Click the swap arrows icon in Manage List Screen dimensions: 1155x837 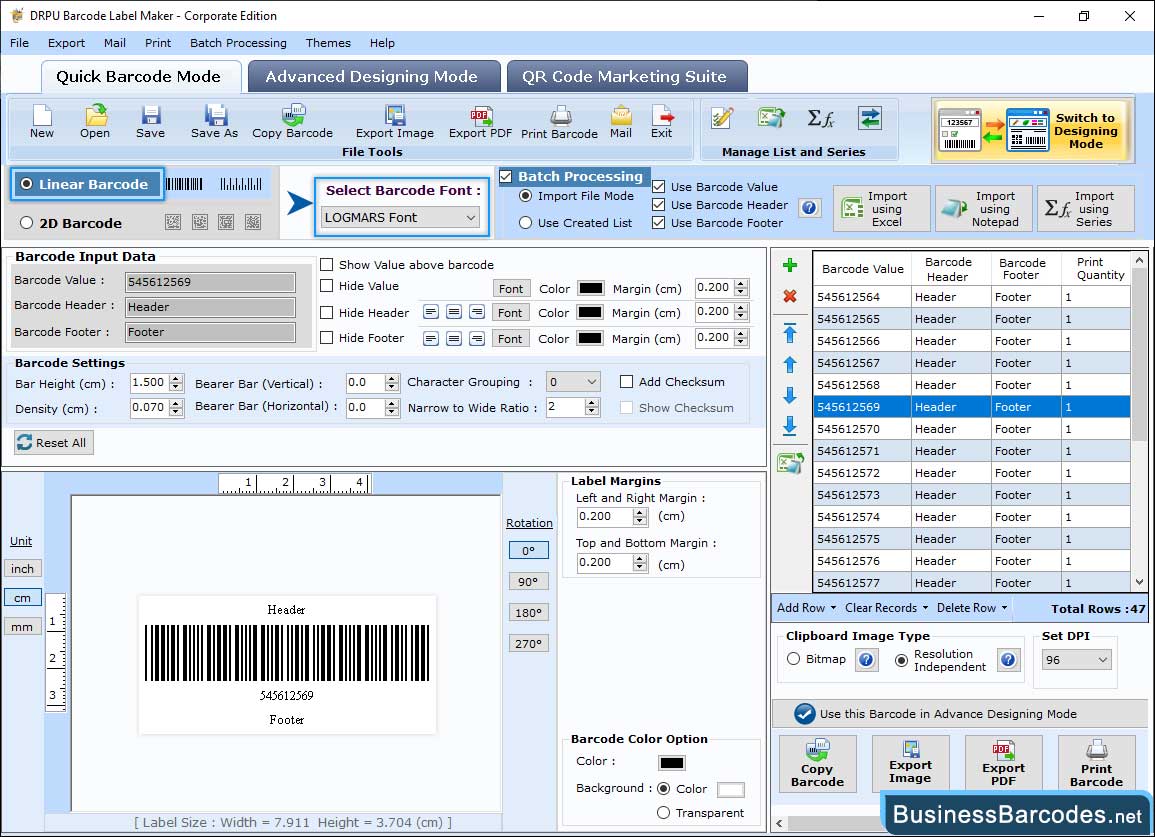tap(870, 118)
